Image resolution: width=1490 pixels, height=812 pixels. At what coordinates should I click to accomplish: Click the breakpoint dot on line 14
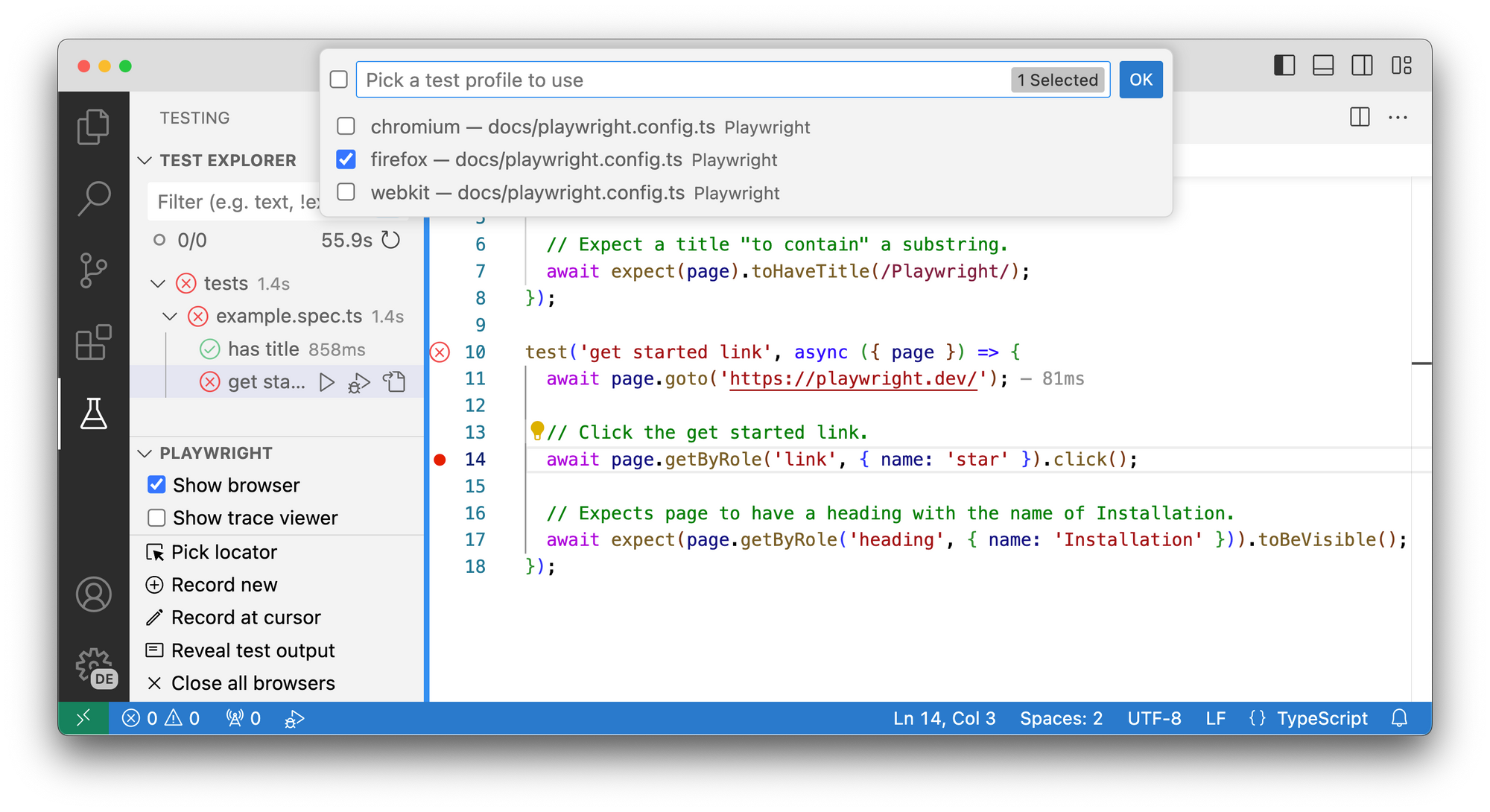440,460
